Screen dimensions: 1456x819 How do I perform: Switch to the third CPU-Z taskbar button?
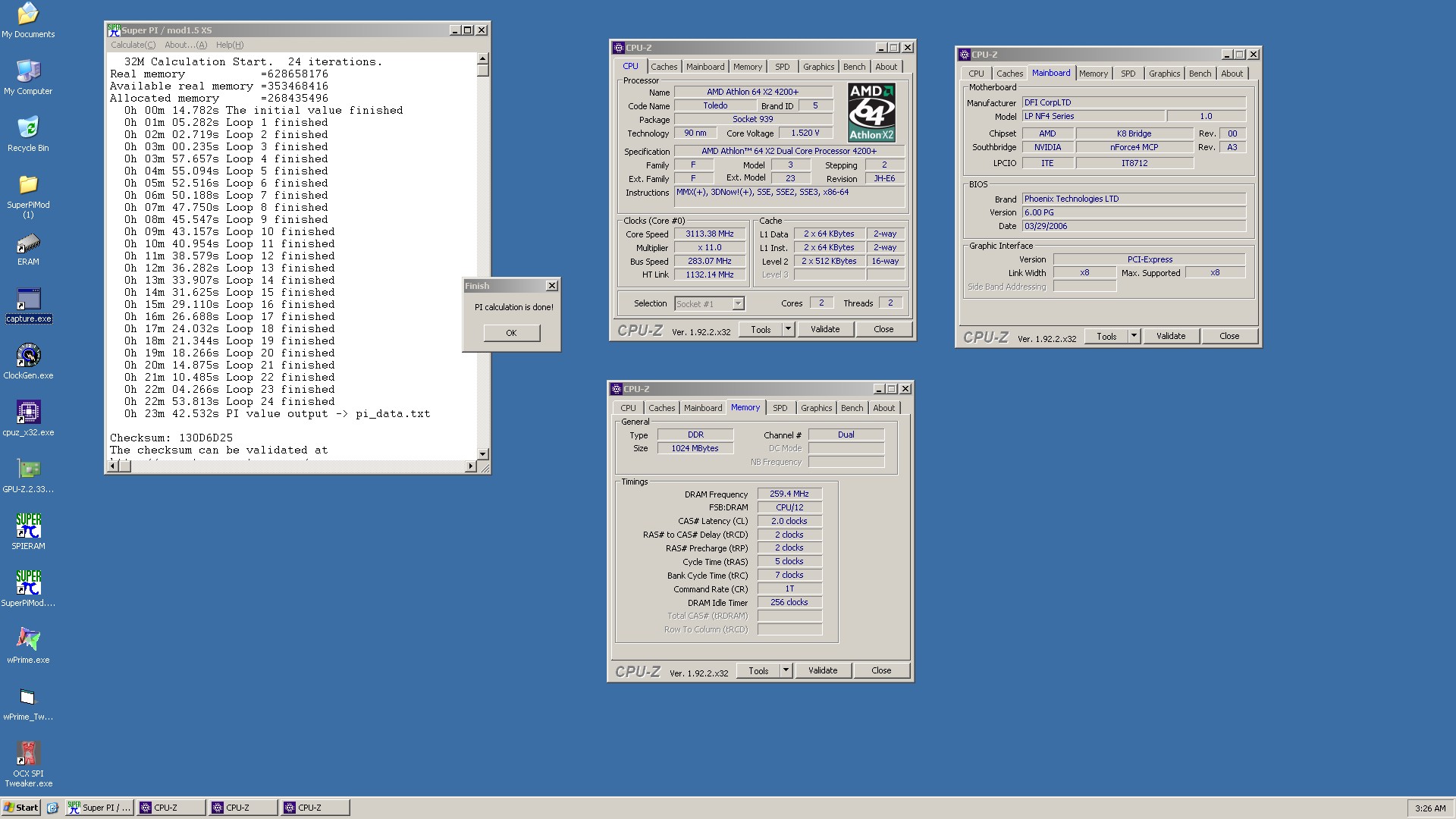tap(315, 808)
